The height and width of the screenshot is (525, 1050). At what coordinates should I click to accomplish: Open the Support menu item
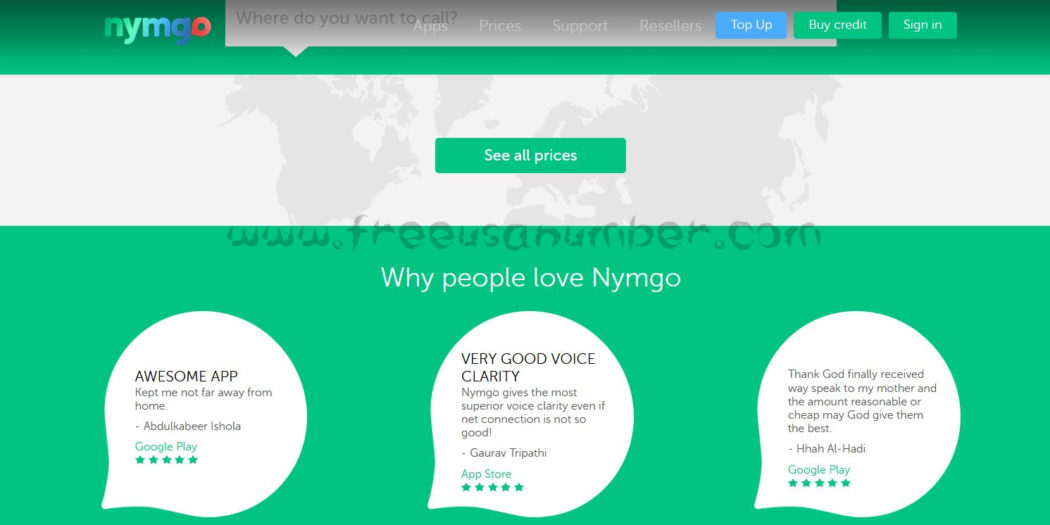click(x=580, y=26)
